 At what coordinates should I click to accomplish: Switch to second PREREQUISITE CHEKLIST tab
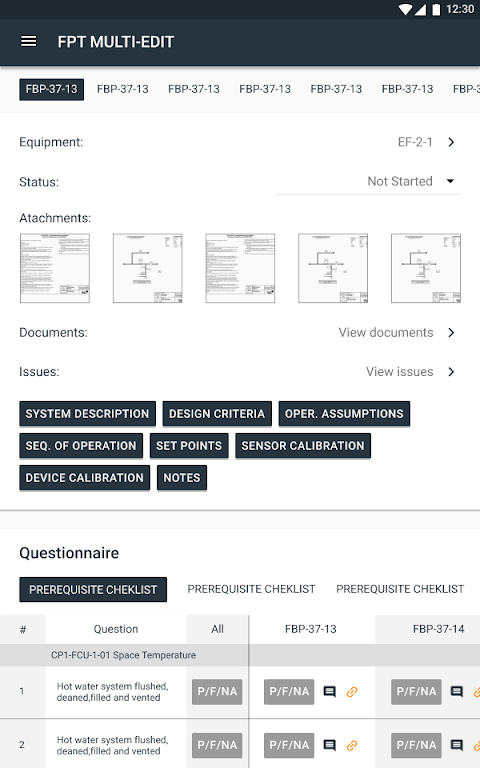click(251, 589)
